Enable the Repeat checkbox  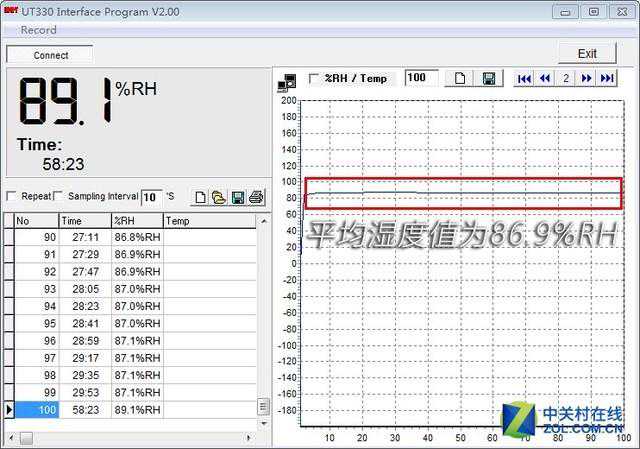(x=12, y=196)
